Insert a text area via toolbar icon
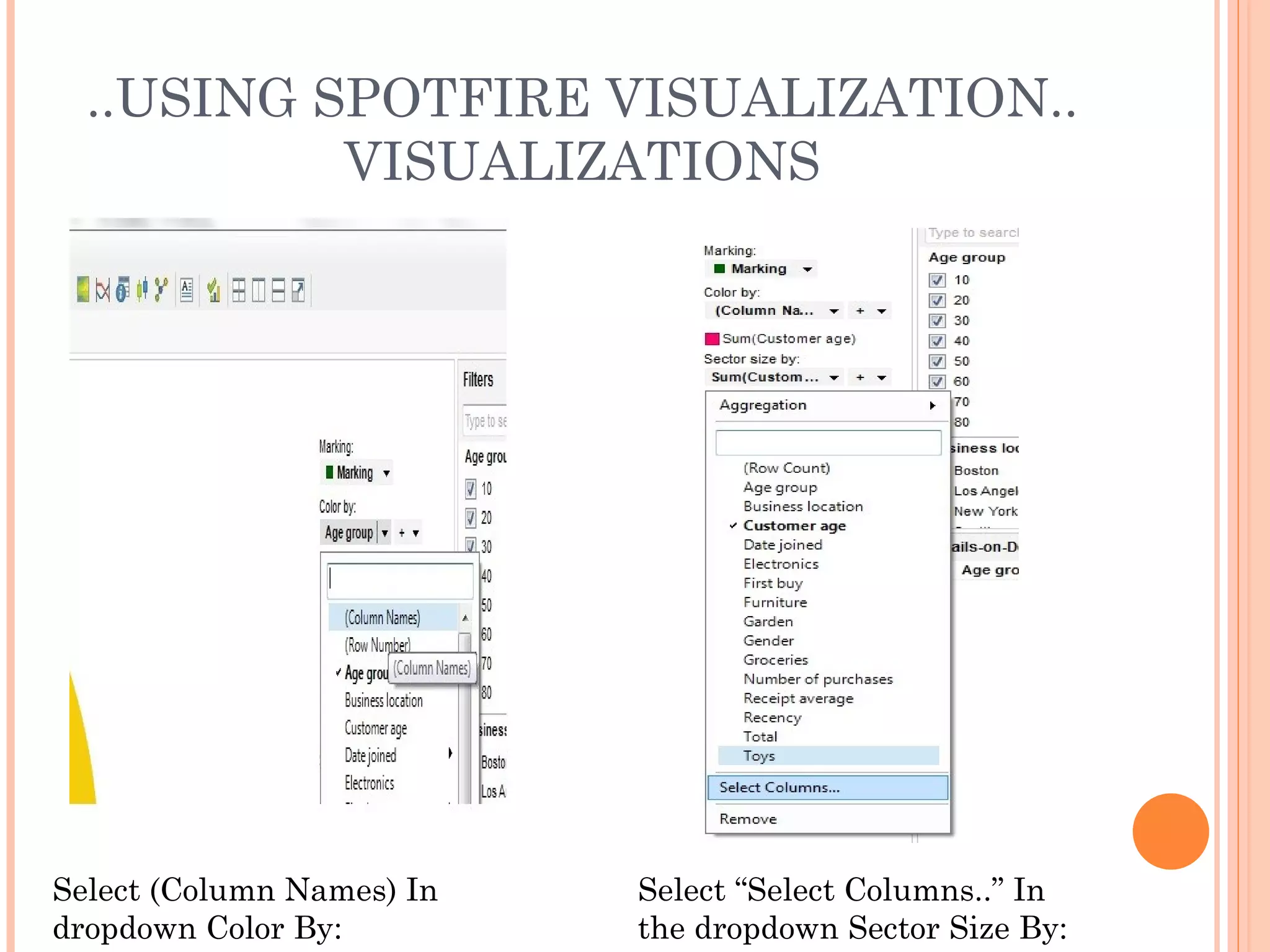 187,289
